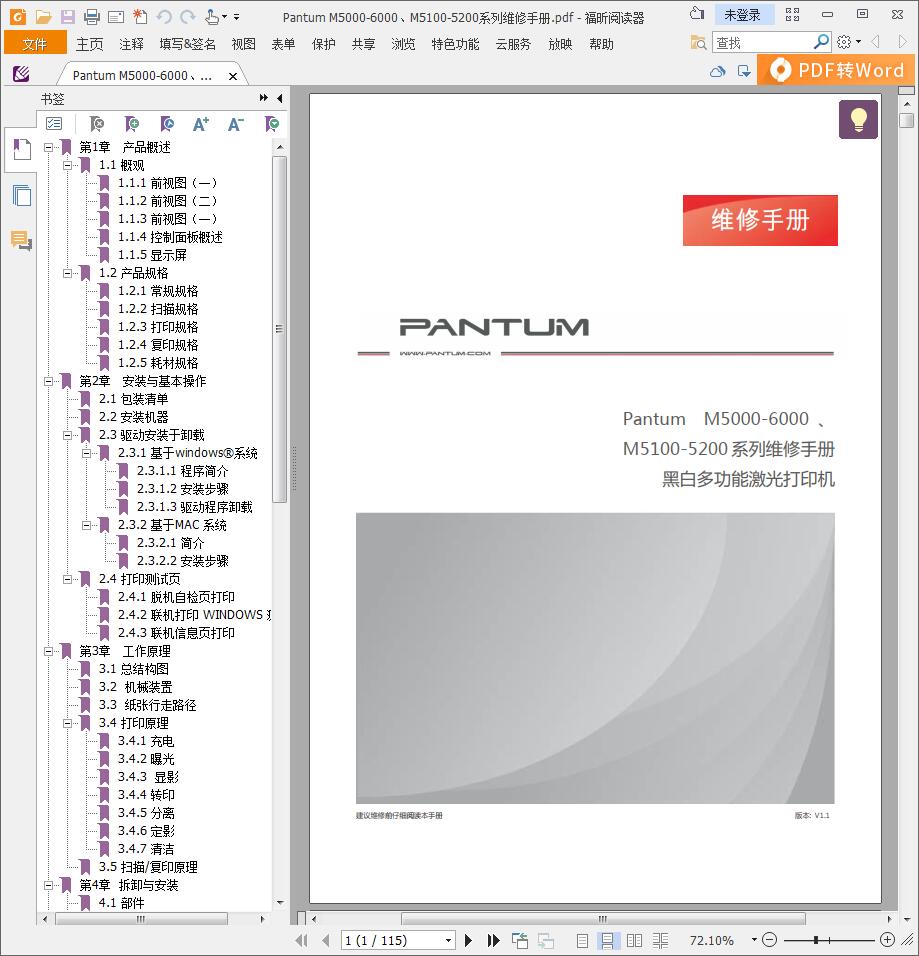Click the Set bookmark destination icon
The image size is (919, 956).
tap(166, 124)
